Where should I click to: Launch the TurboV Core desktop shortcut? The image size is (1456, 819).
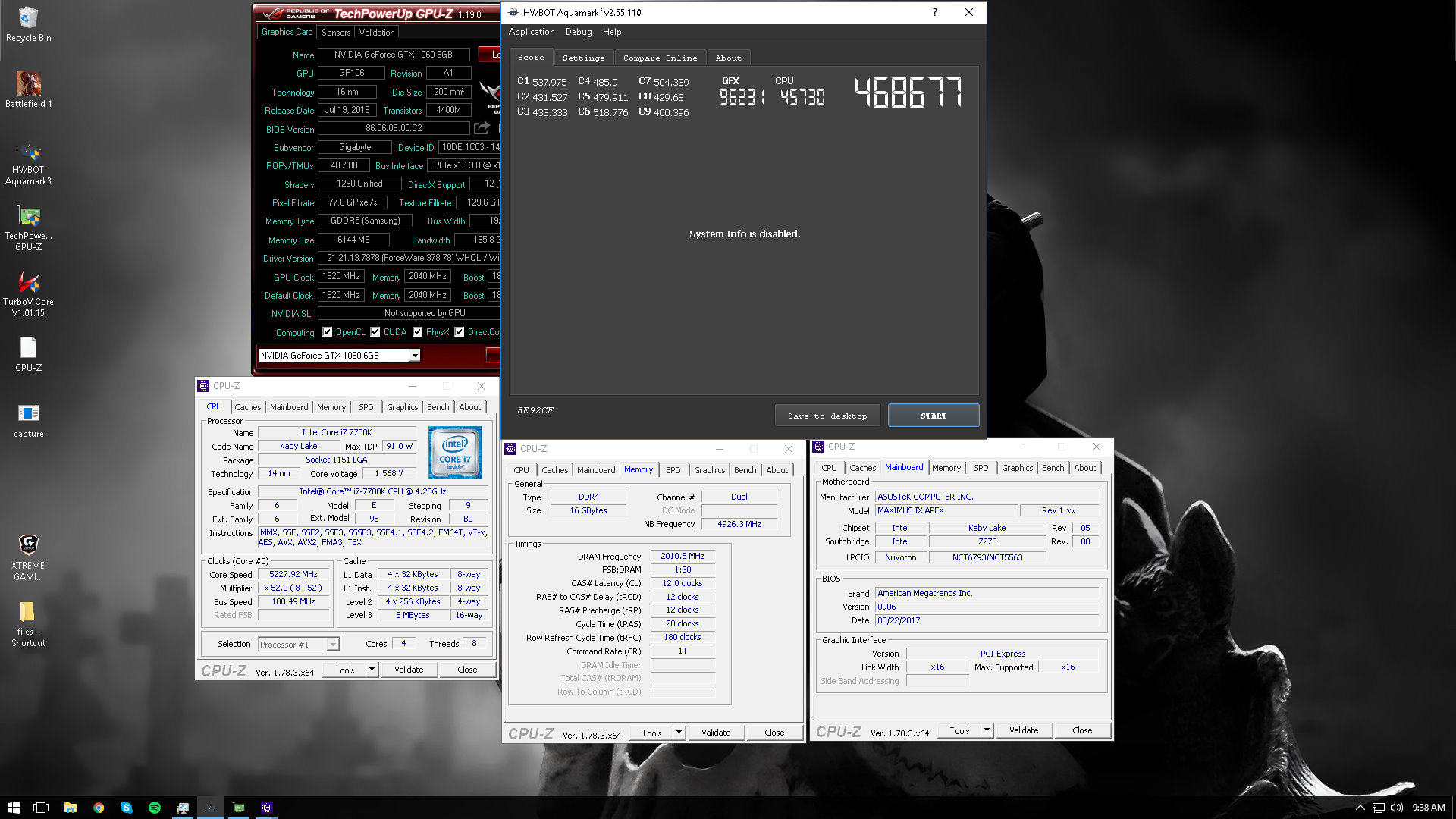tap(28, 295)
